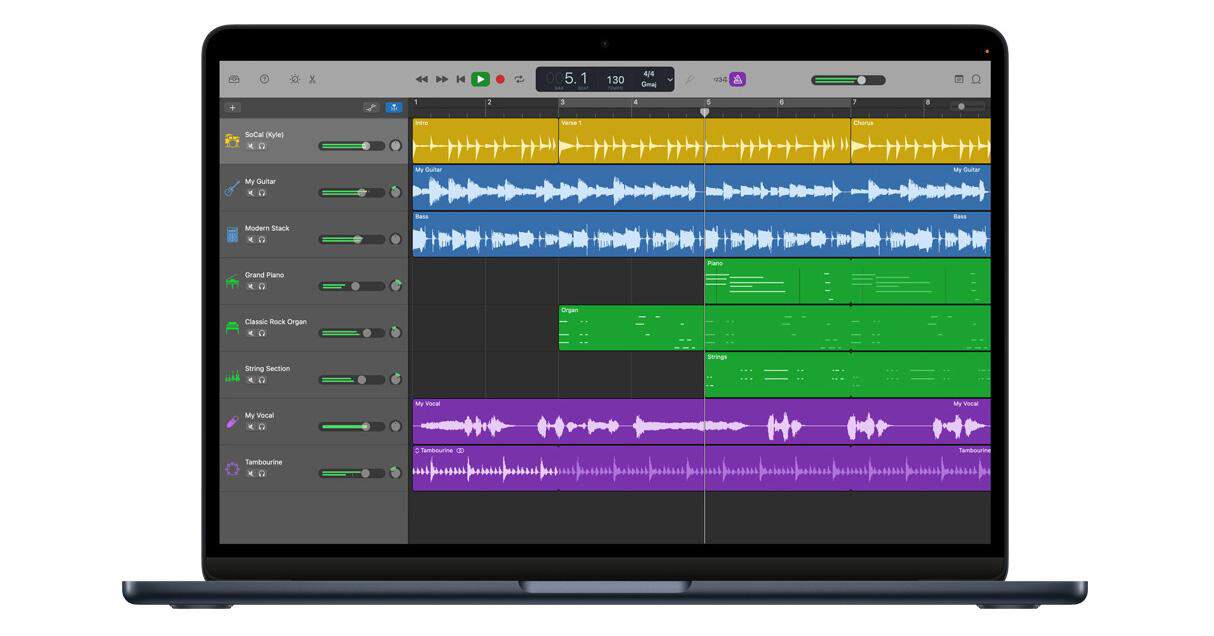Toggle the Count-in 1234 button
Viewport: 1214px width, 636px height.
[719, 79]
